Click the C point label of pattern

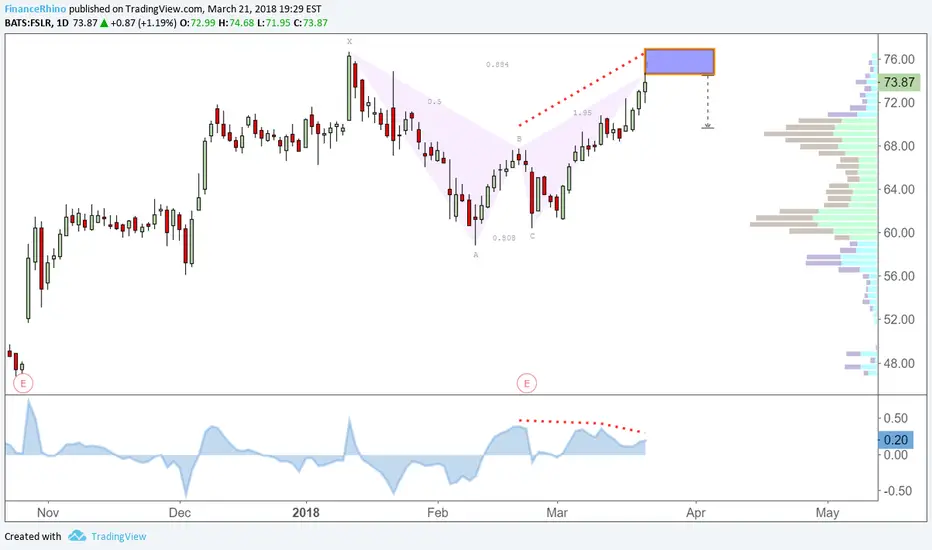click(533, 236)
